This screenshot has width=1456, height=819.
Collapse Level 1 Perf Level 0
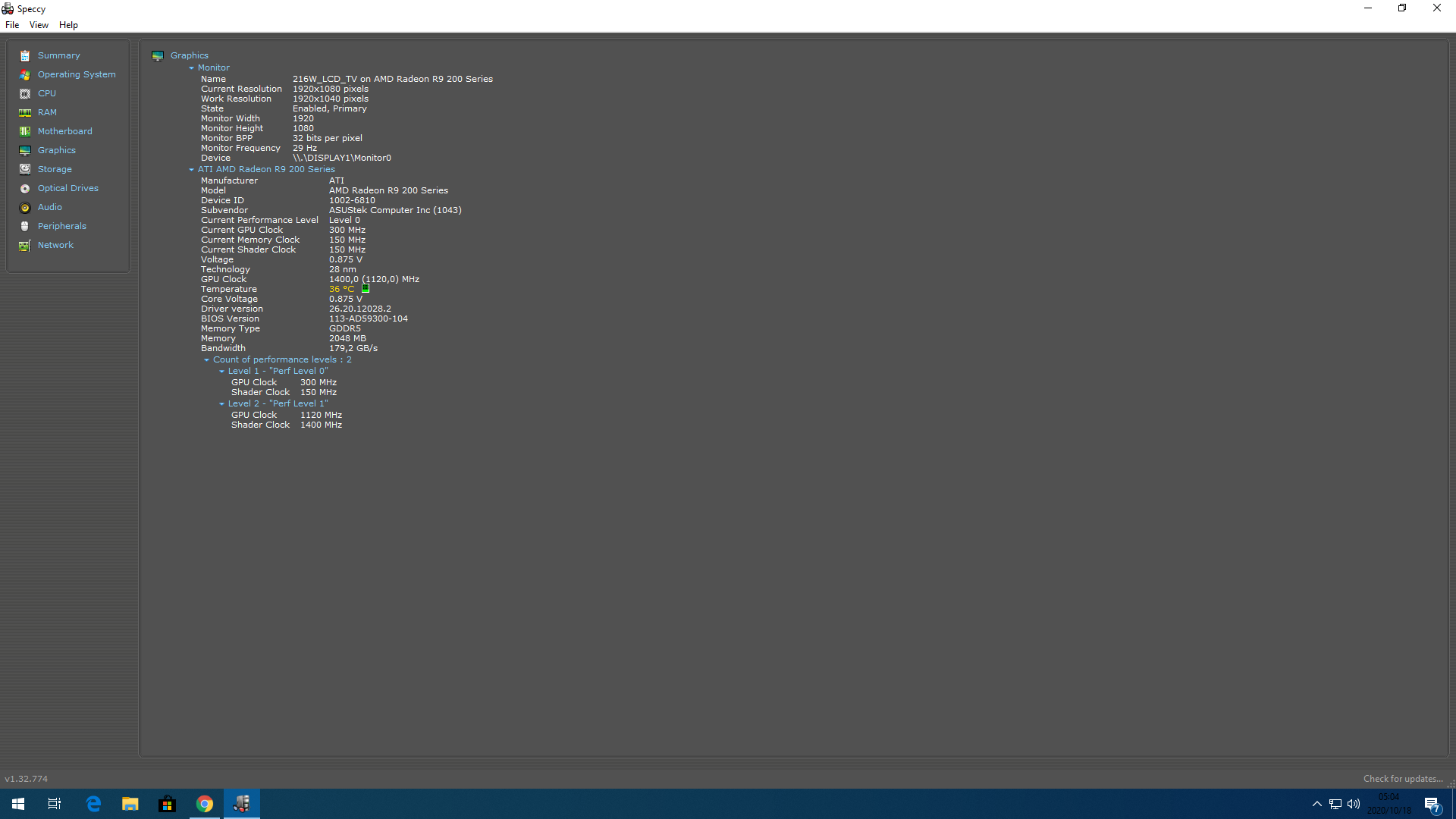click(x=222, y=372)
